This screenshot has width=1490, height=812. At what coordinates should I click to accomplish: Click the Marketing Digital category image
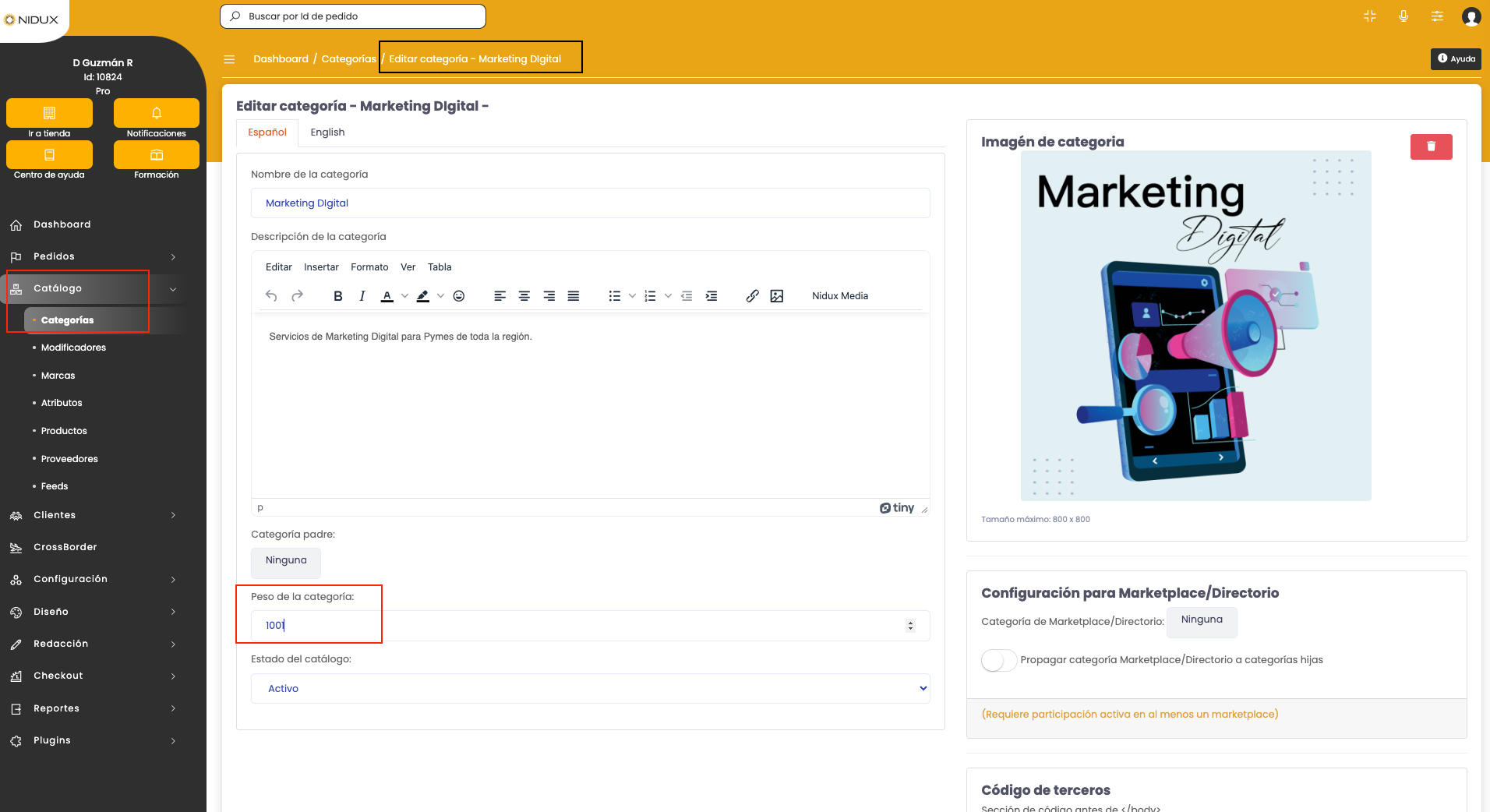click(x=1196, y=326)
